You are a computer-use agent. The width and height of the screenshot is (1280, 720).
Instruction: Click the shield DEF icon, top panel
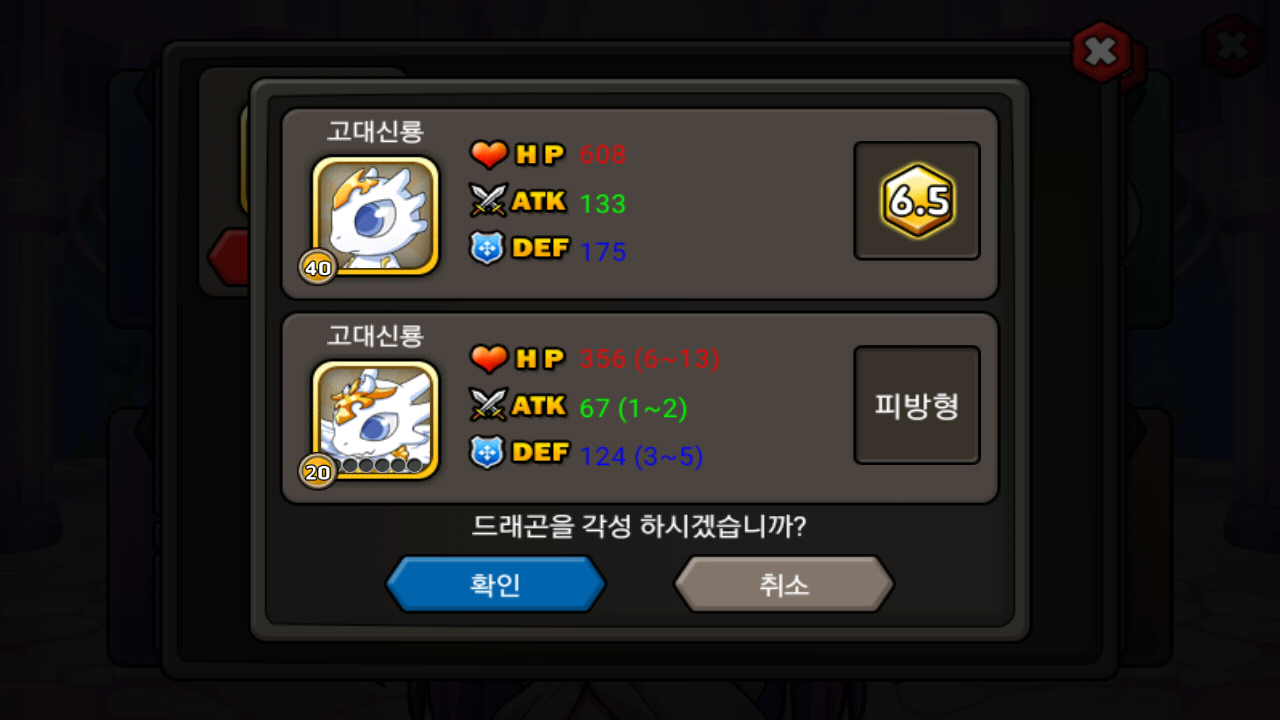(x=487, y=249)
